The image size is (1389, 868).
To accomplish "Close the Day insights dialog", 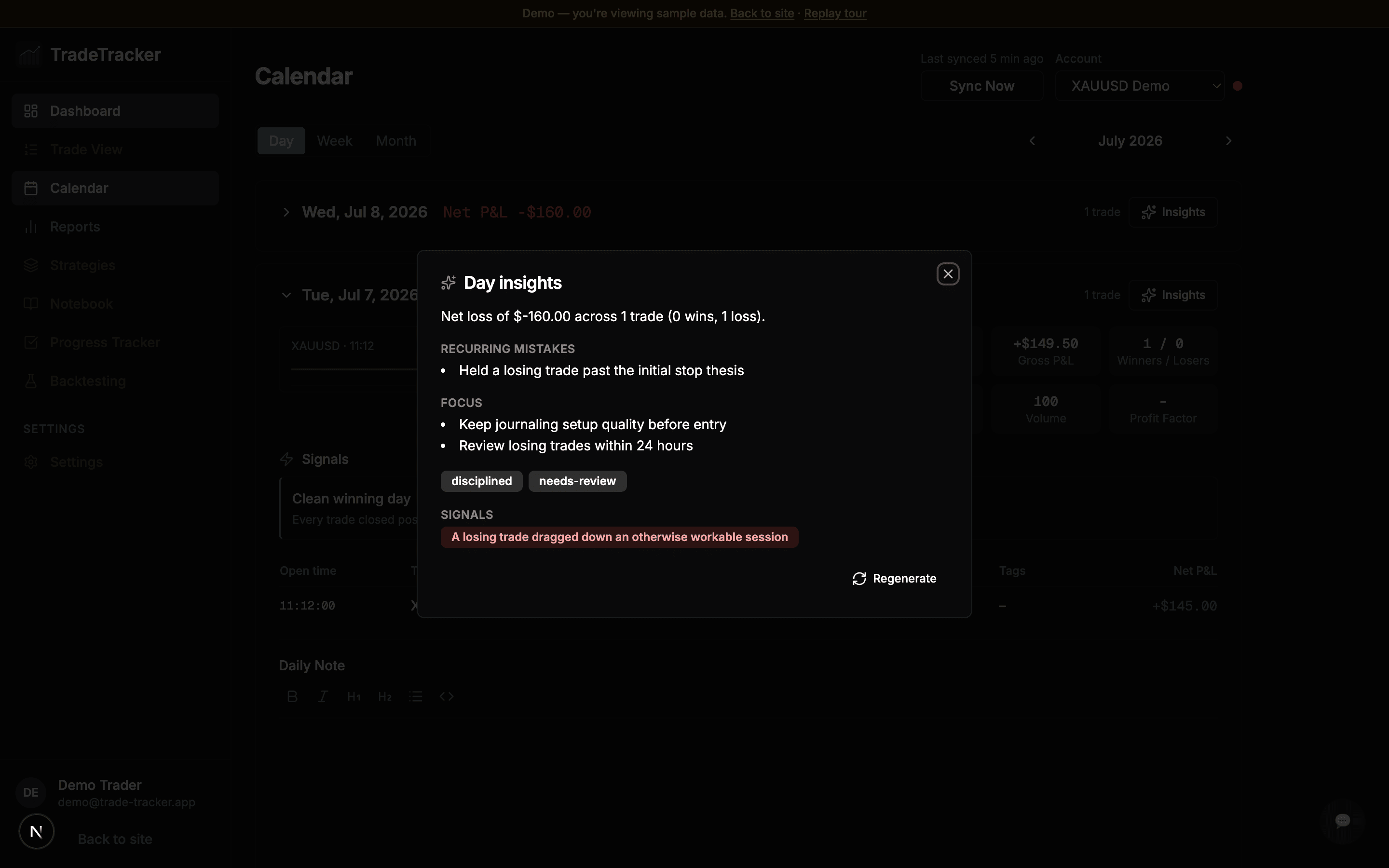I will tap(948, 274).
